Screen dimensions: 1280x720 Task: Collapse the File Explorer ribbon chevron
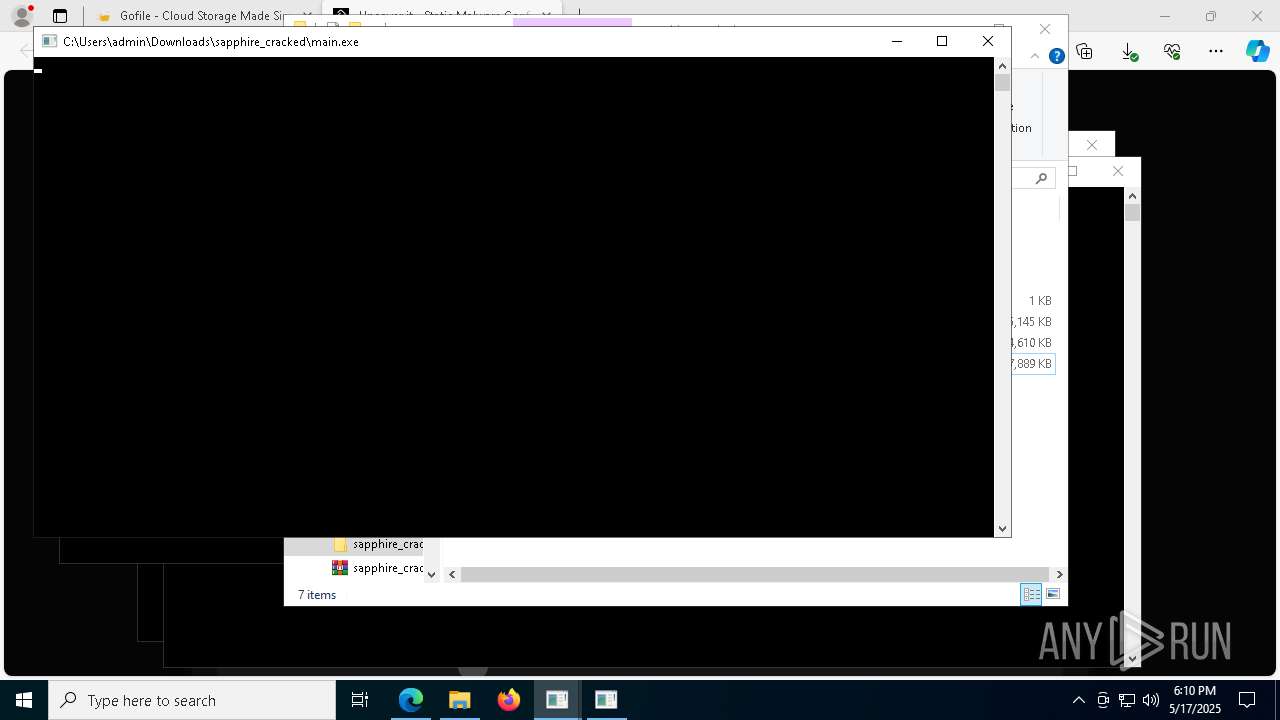tap(1035, 56)
